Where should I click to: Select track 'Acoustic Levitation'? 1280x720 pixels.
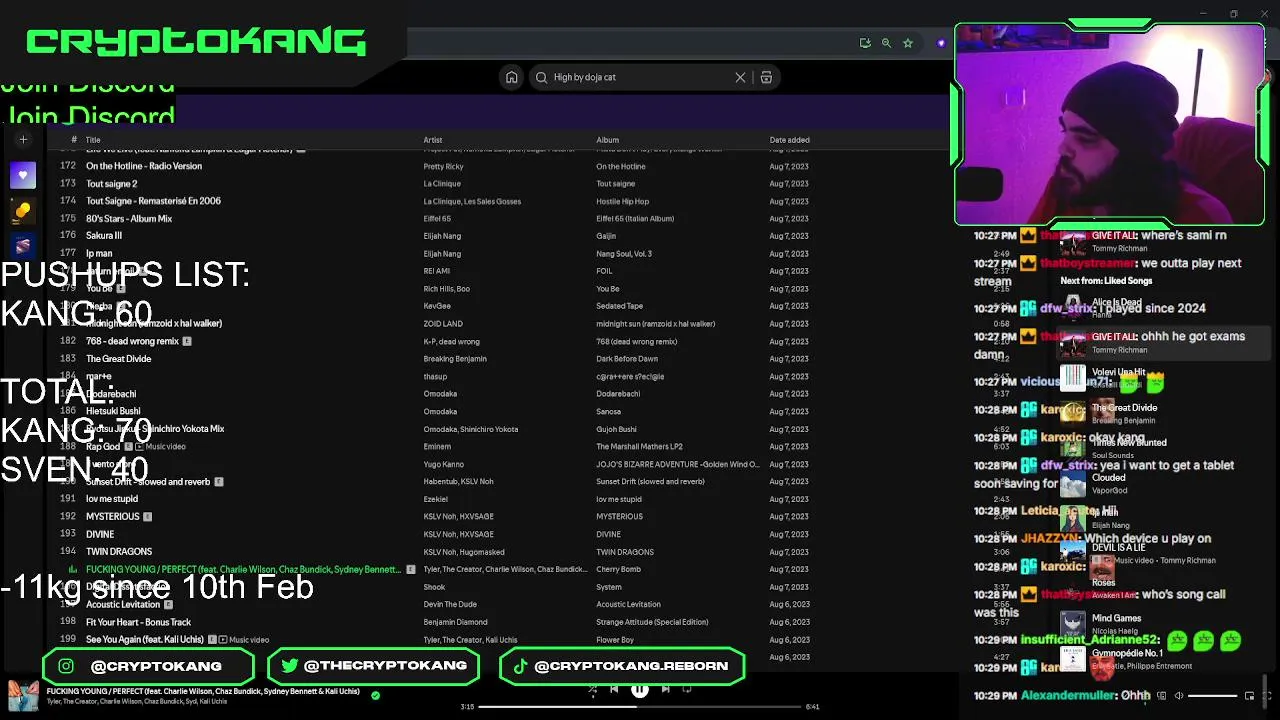tap(123, 605)
